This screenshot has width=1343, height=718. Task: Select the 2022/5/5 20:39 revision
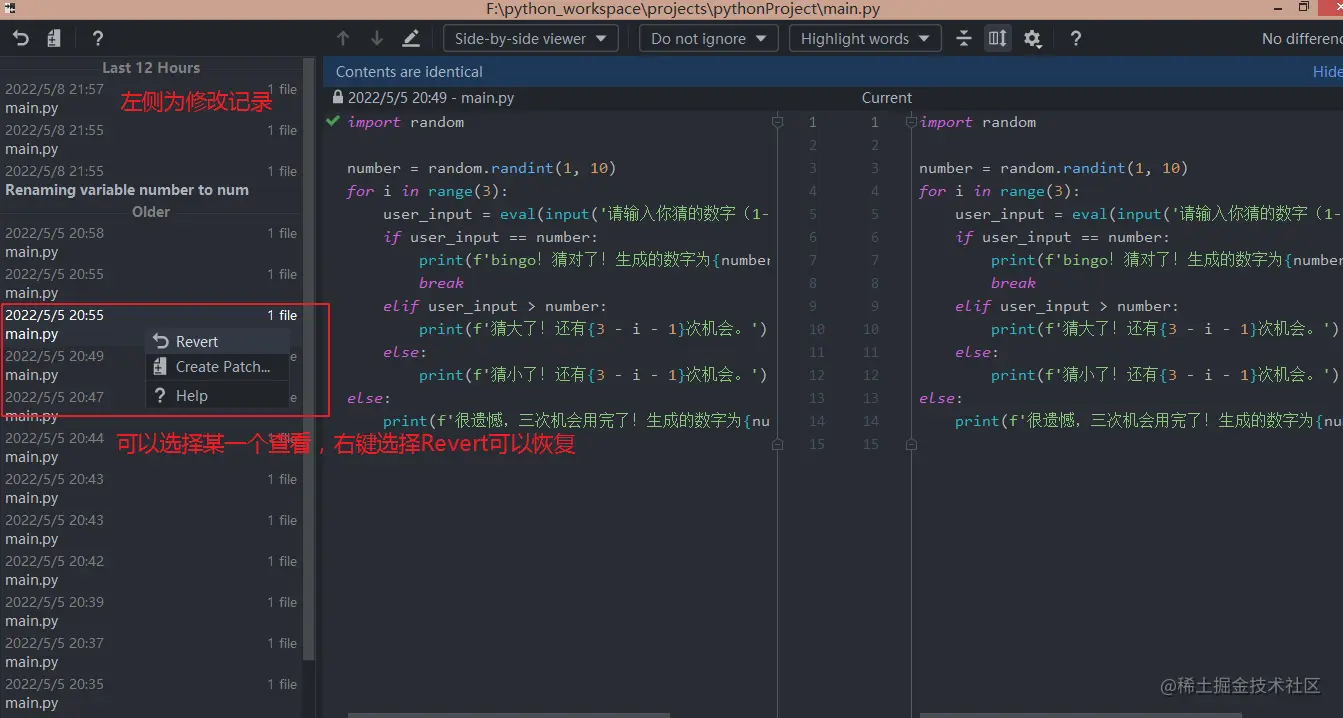pos(151,611)
